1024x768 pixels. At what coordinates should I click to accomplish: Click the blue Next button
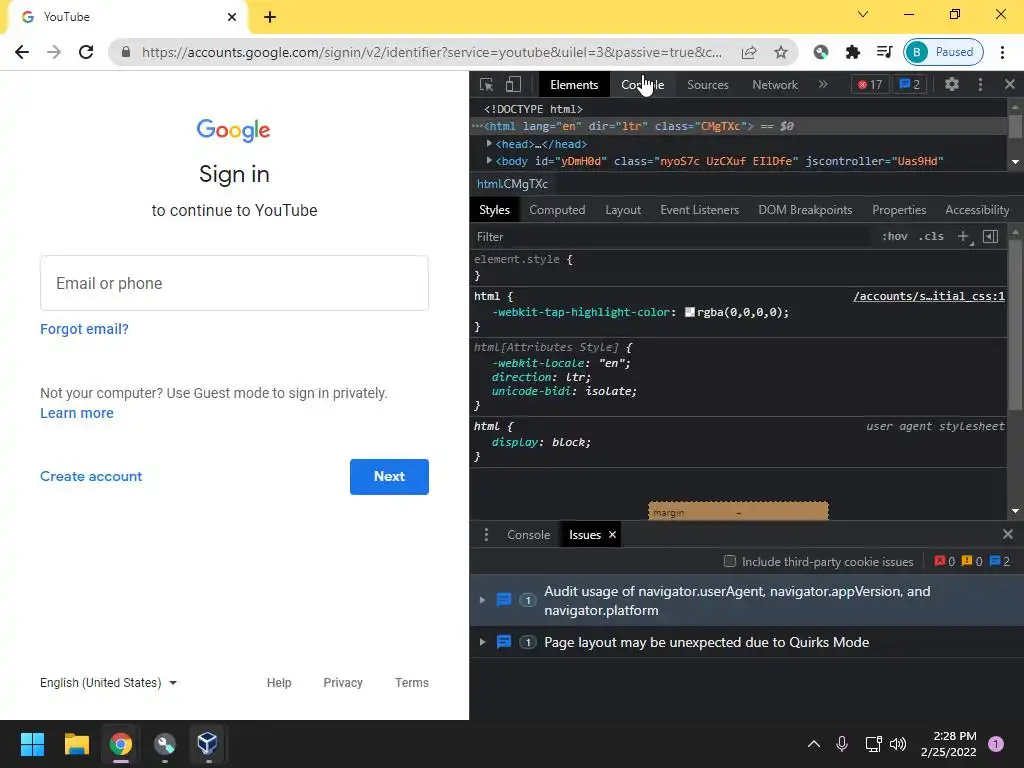[x=389, y=477]
